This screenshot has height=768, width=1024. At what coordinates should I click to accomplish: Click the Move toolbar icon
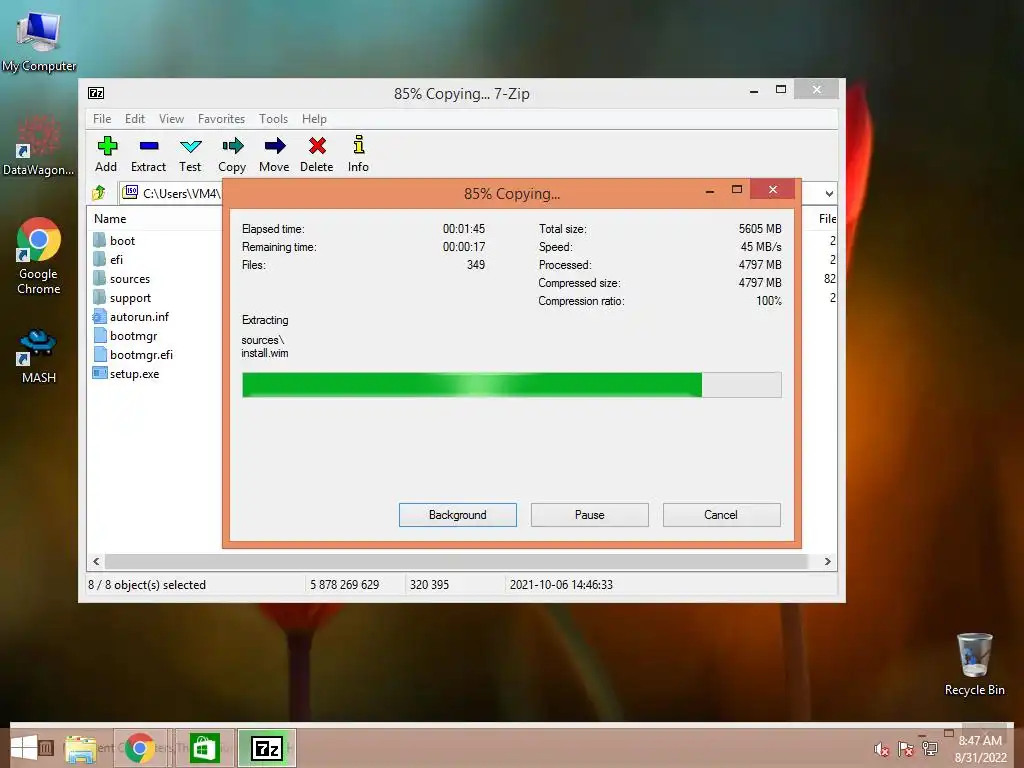274,154
